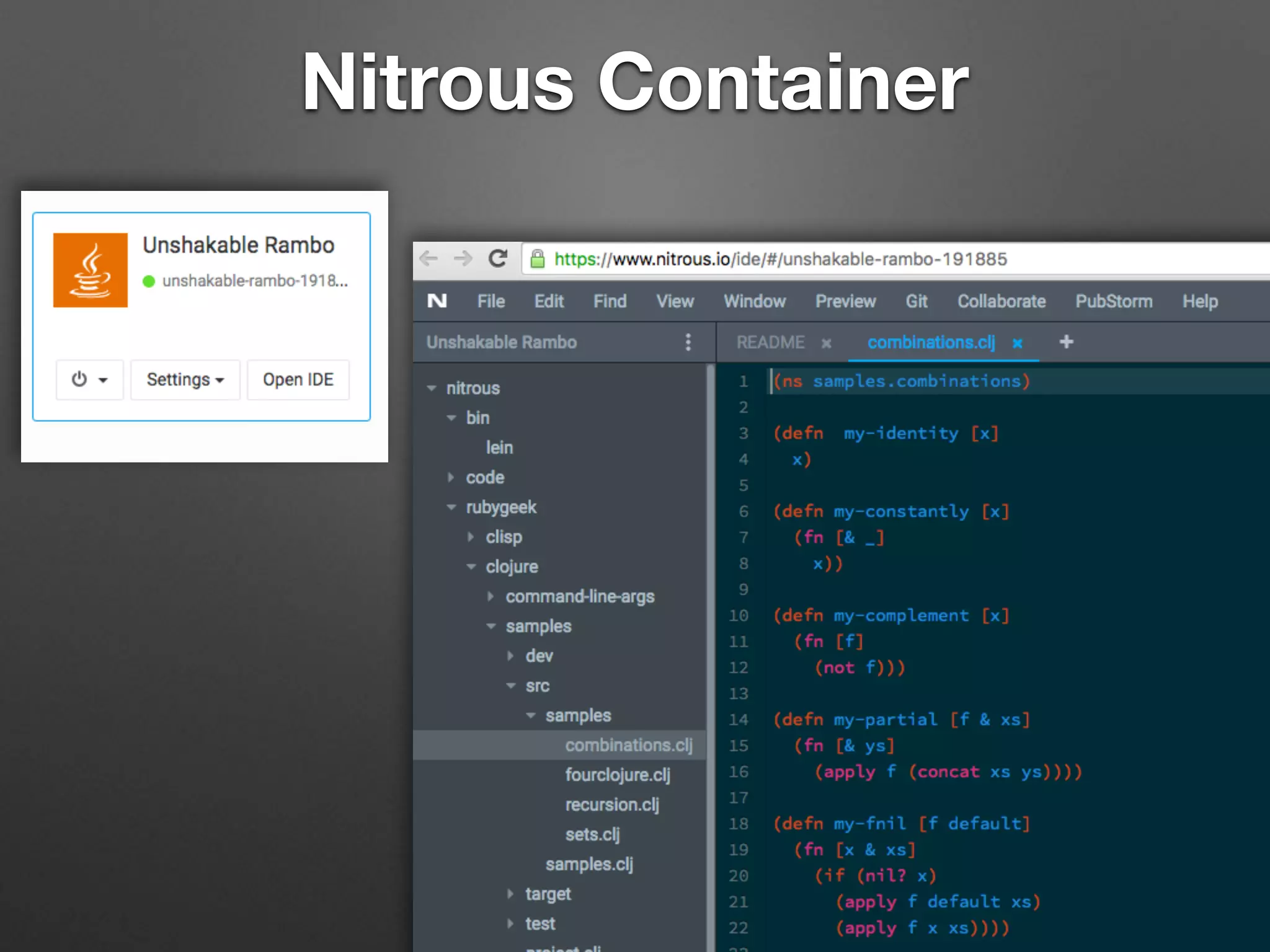Viewport: 1270px width, 952px height.
Task: Open fourclojure.clj in the file tree
Action: coord(617,775)
